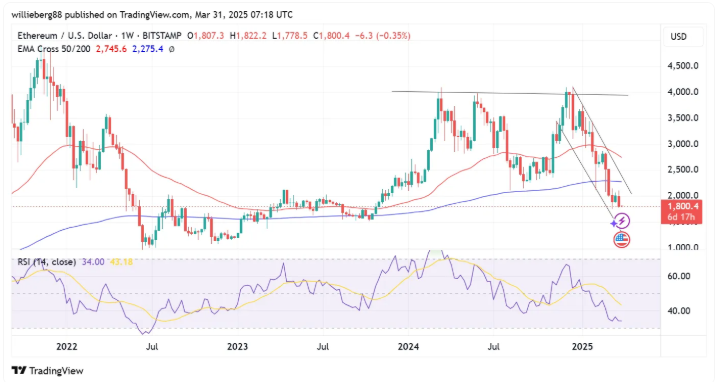Click the 2,500.0 price axis label

[683, 169]
